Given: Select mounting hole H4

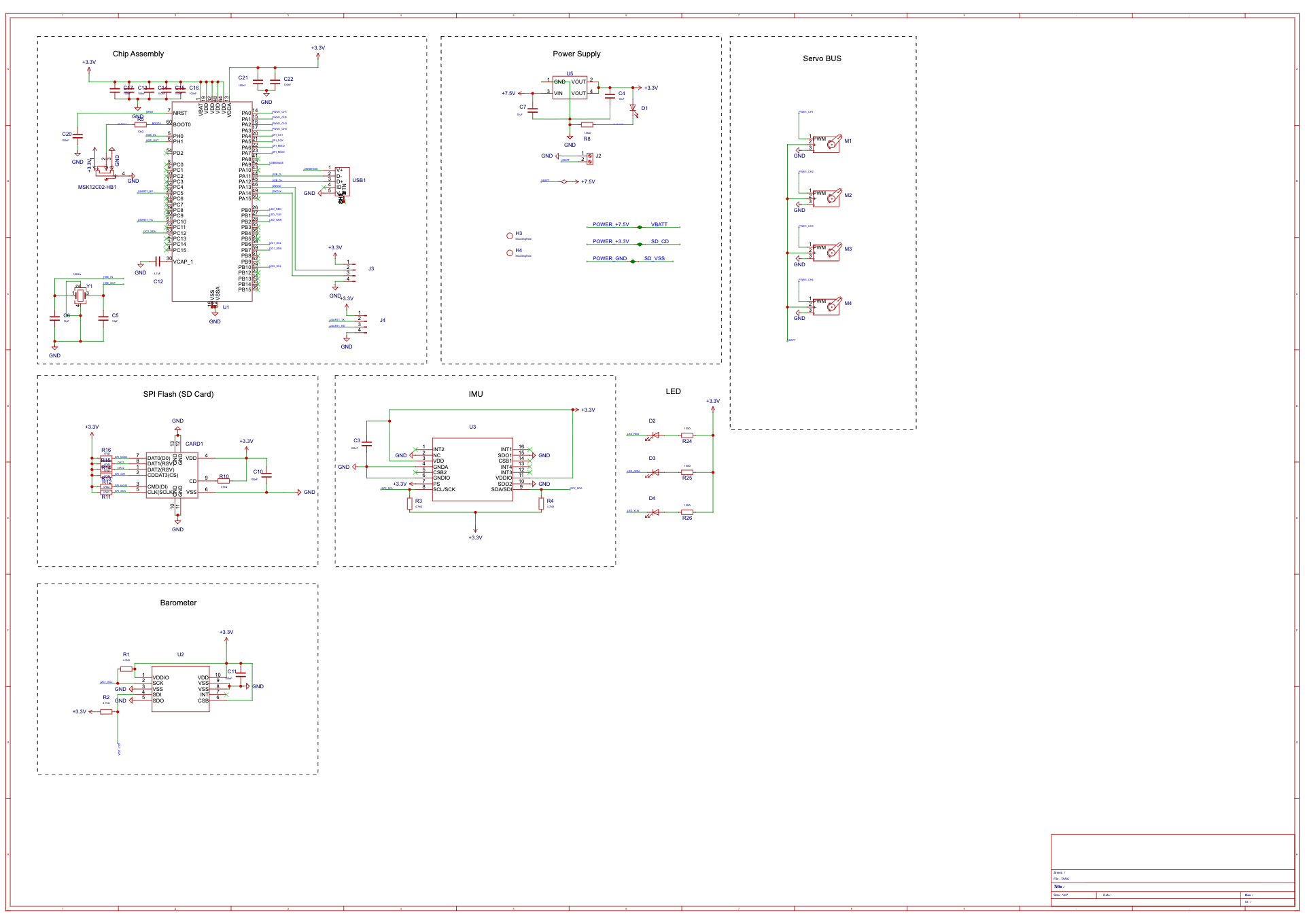Looking at the screenshot, I should pyautogui.click(x=510, y=253).
